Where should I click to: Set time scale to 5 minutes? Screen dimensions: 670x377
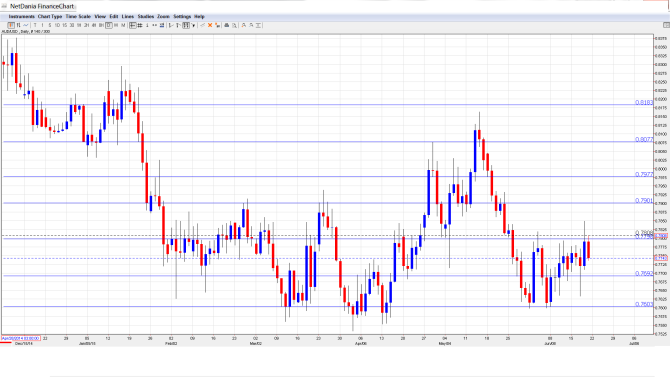click(50, 26)
